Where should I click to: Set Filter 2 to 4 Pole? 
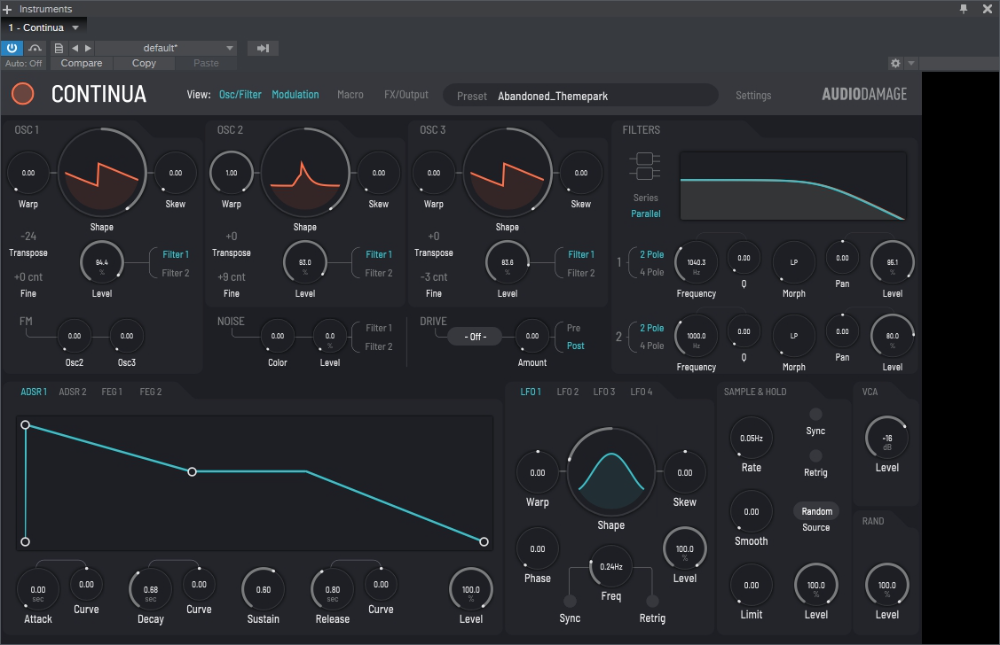pyautogui.click(x=652, y=346)
